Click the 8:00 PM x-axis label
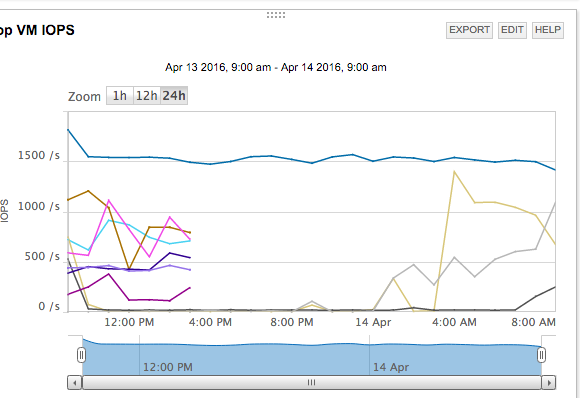The height and width of the screenshot is (398, 580). [x=292, y=322]
